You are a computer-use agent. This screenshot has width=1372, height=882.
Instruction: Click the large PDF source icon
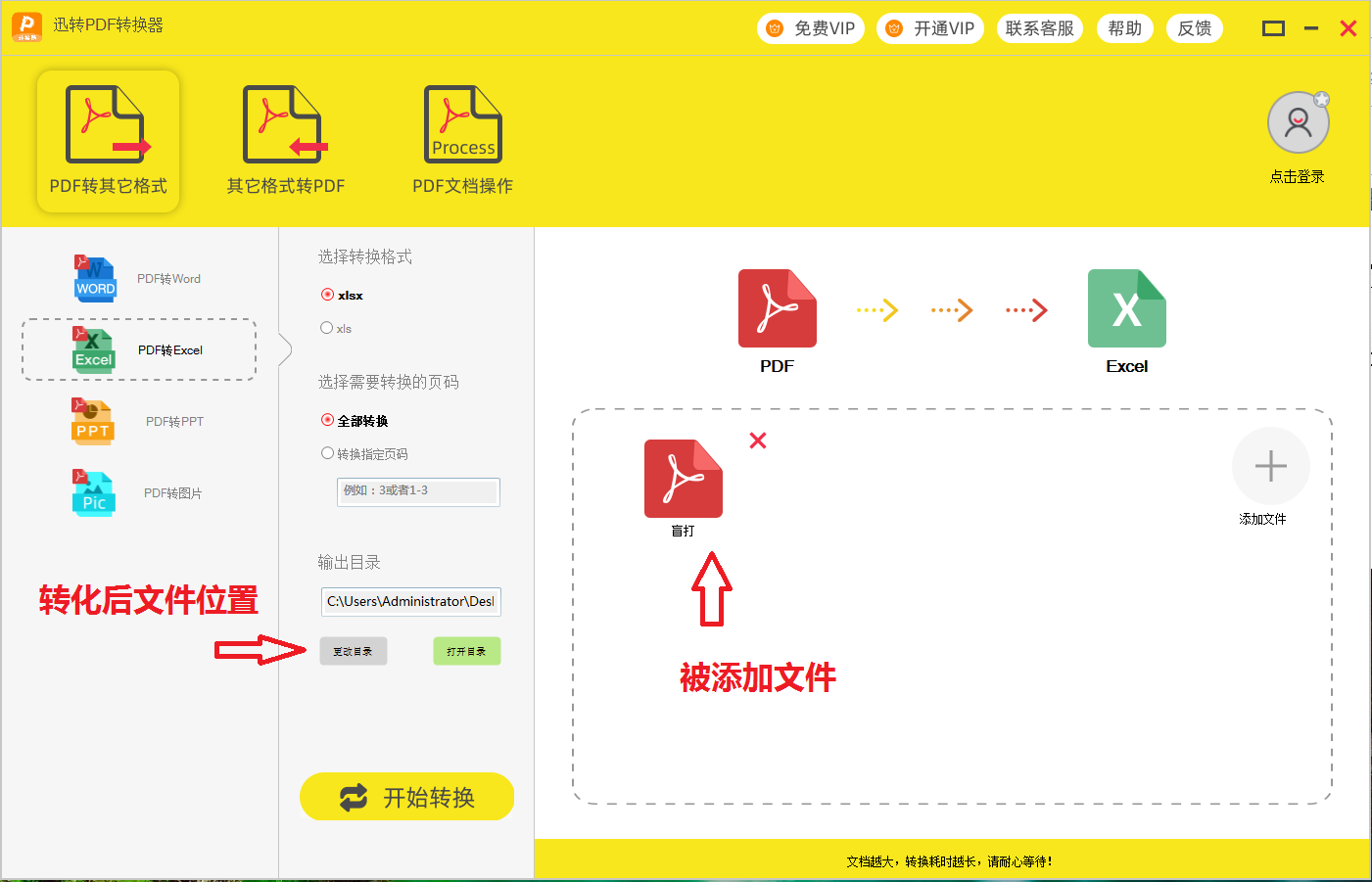click(778, 308)
